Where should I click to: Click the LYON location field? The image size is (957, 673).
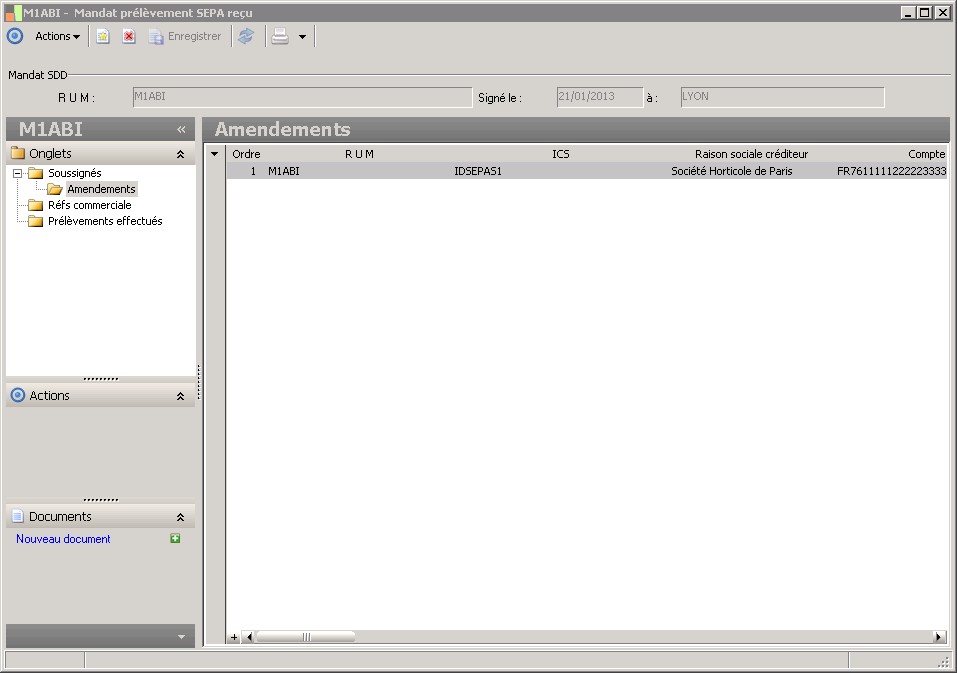coord(782,97)
